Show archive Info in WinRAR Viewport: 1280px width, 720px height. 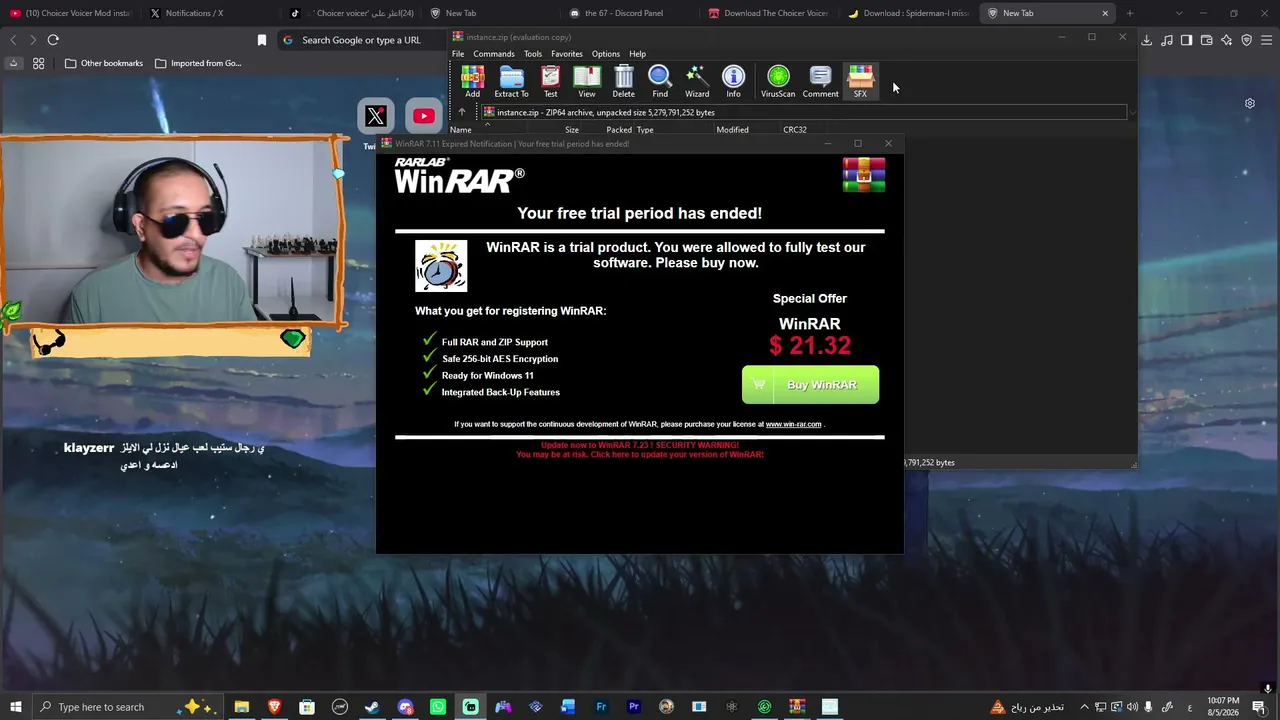[x=733, y=81]
